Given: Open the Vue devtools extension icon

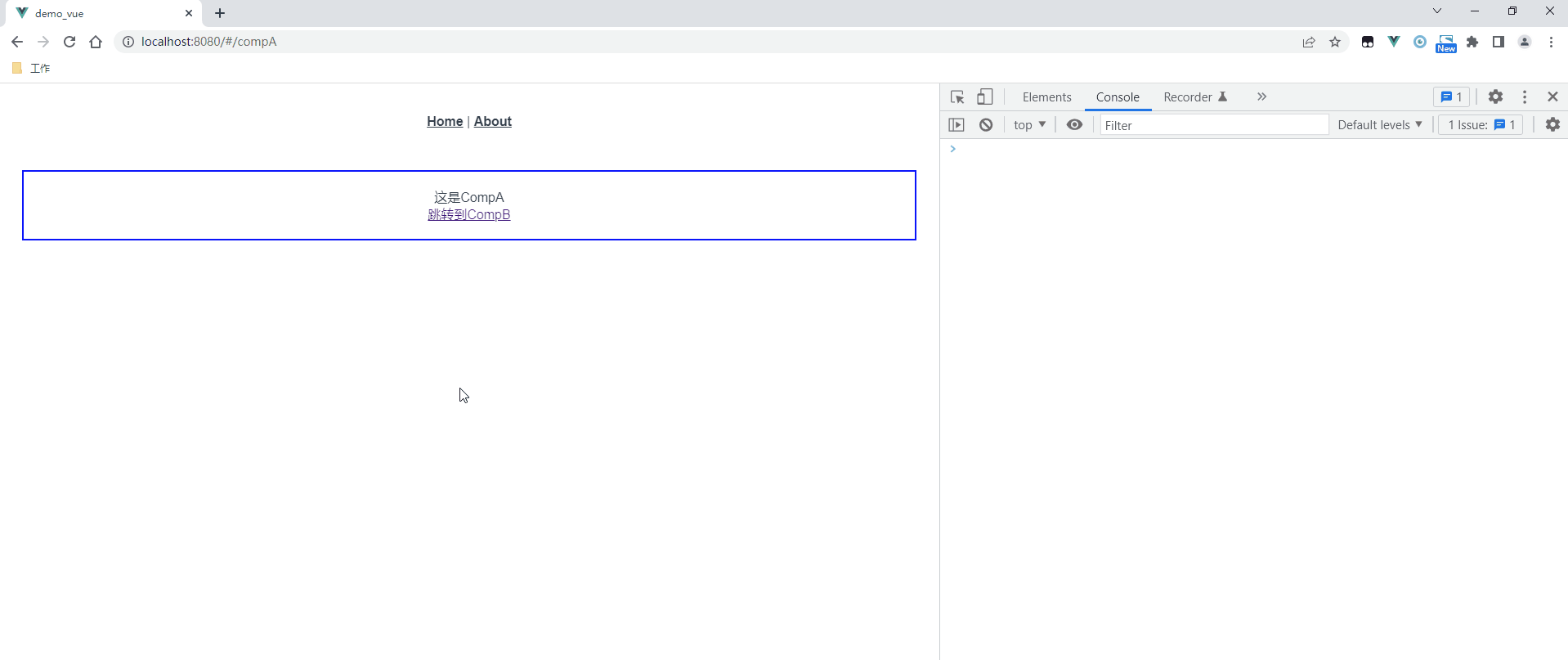Looking at the screenshot, I should click(1394, 42).
